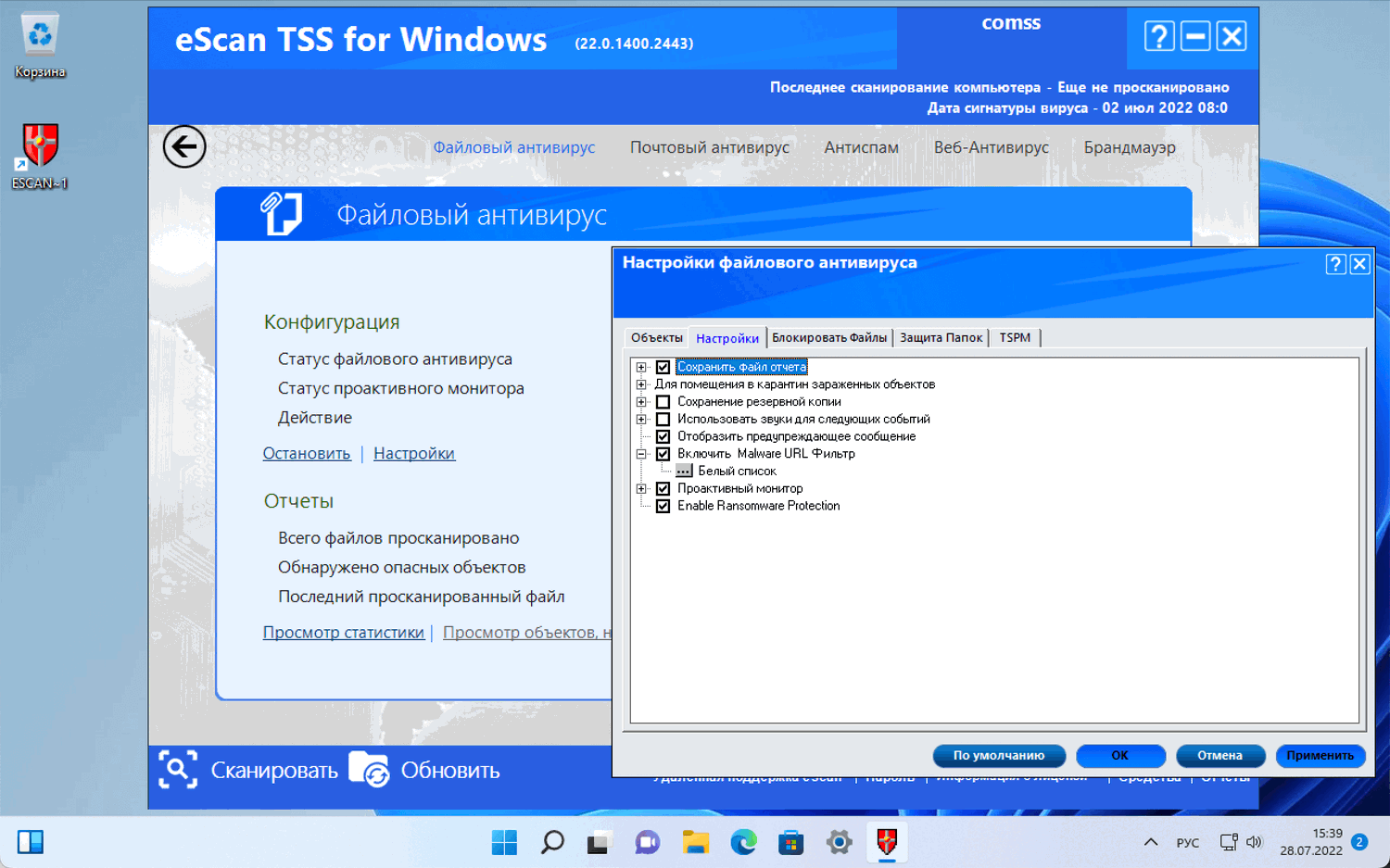Open help in eScan main title bar
Screen dimensions: 1390x868
[x=1159, y=36]
